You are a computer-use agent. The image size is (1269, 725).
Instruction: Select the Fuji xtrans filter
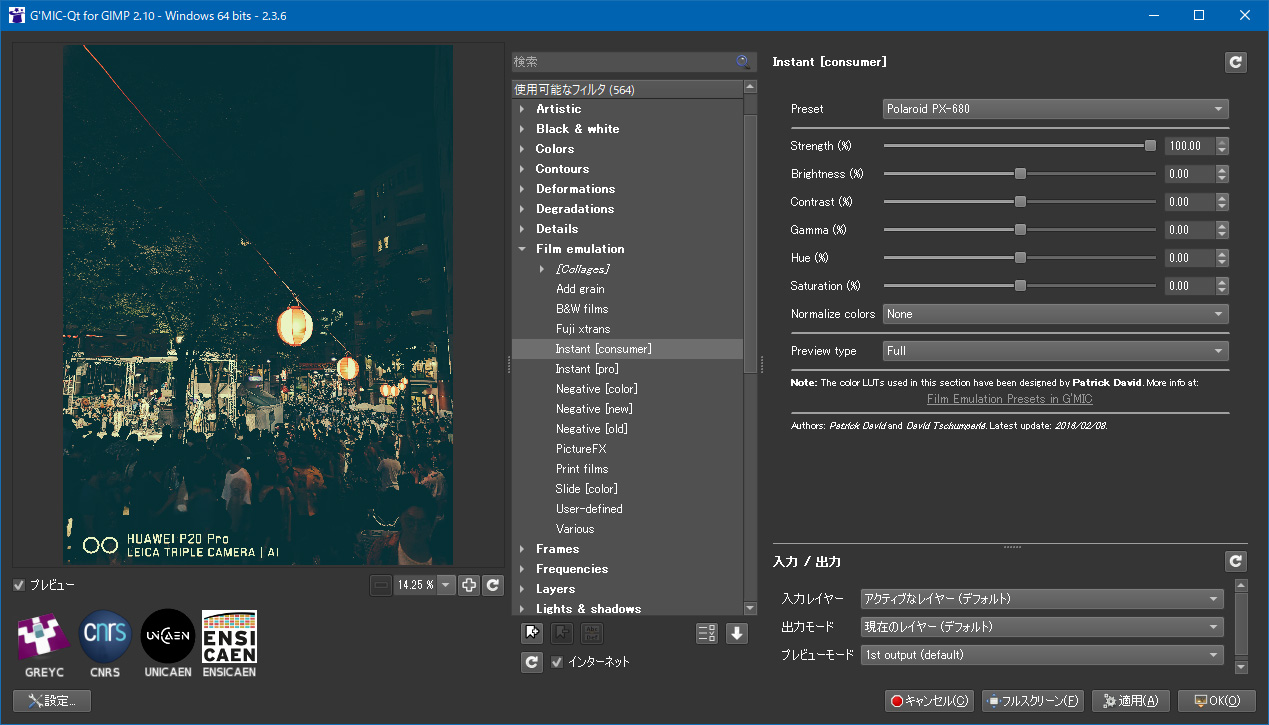tap(583, 329)
